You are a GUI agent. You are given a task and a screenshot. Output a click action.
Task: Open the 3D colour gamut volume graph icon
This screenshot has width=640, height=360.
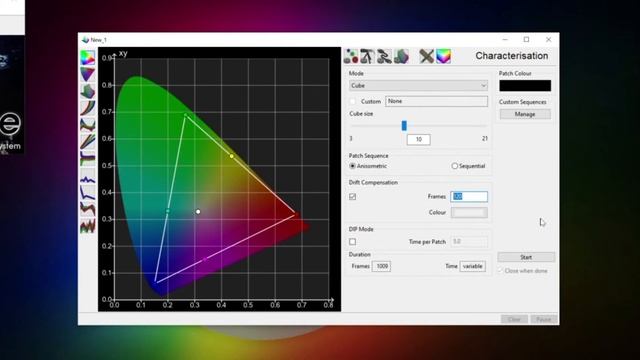point(88,91)
